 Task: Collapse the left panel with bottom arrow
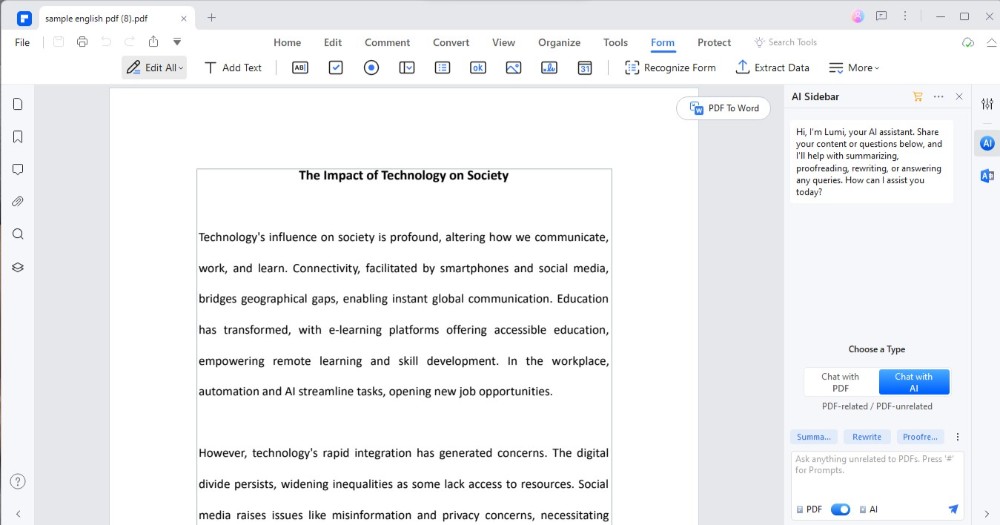[18, 514]
